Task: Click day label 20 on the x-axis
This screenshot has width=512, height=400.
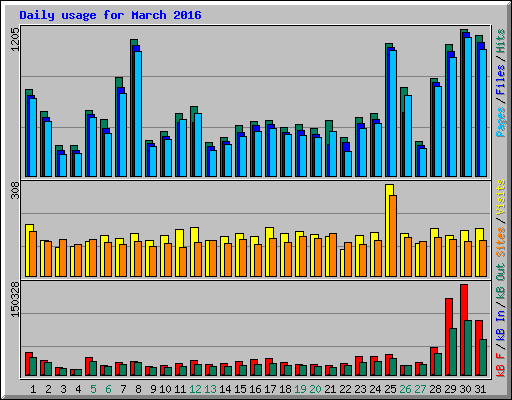Action: (315, 389)
